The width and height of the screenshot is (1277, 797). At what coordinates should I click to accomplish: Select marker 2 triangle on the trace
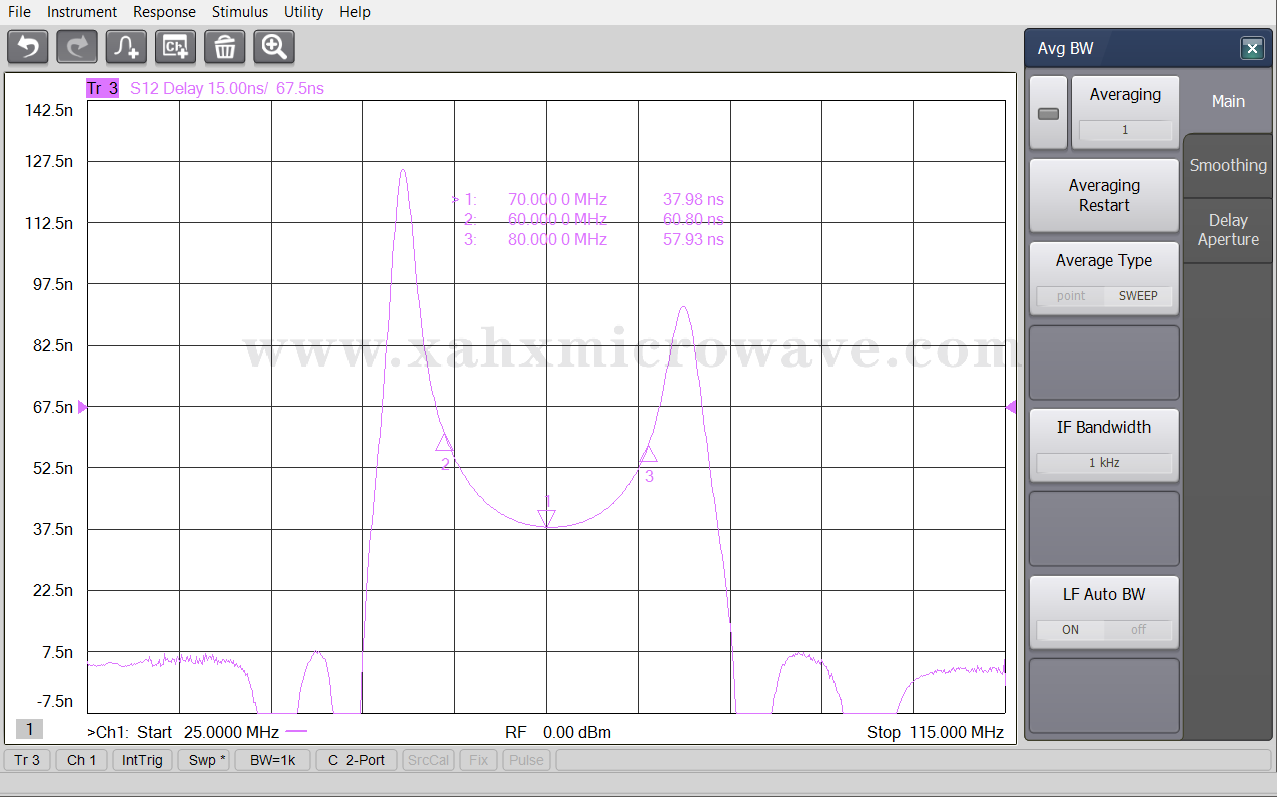444,443
